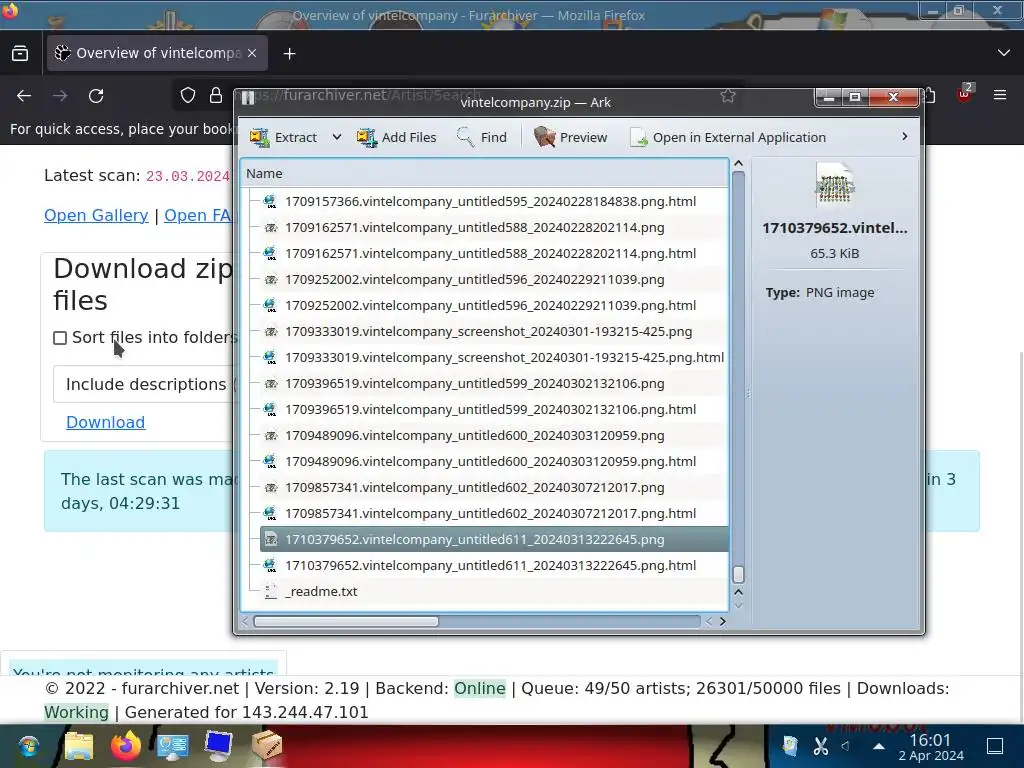Open Include descriptions dropdown
The width and height of the screenshot is (1024, 768).
(x=146, y=384)
